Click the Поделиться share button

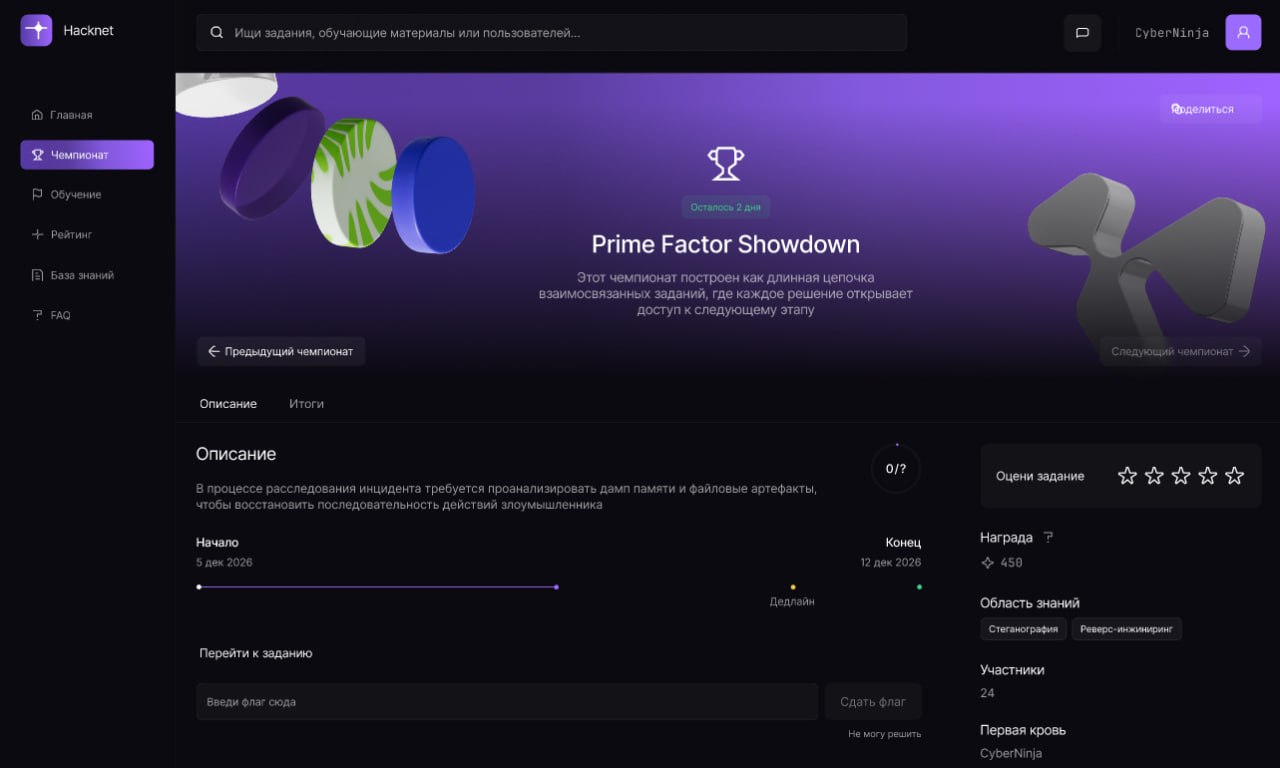pyautogui.click(x=1210, y=109)
